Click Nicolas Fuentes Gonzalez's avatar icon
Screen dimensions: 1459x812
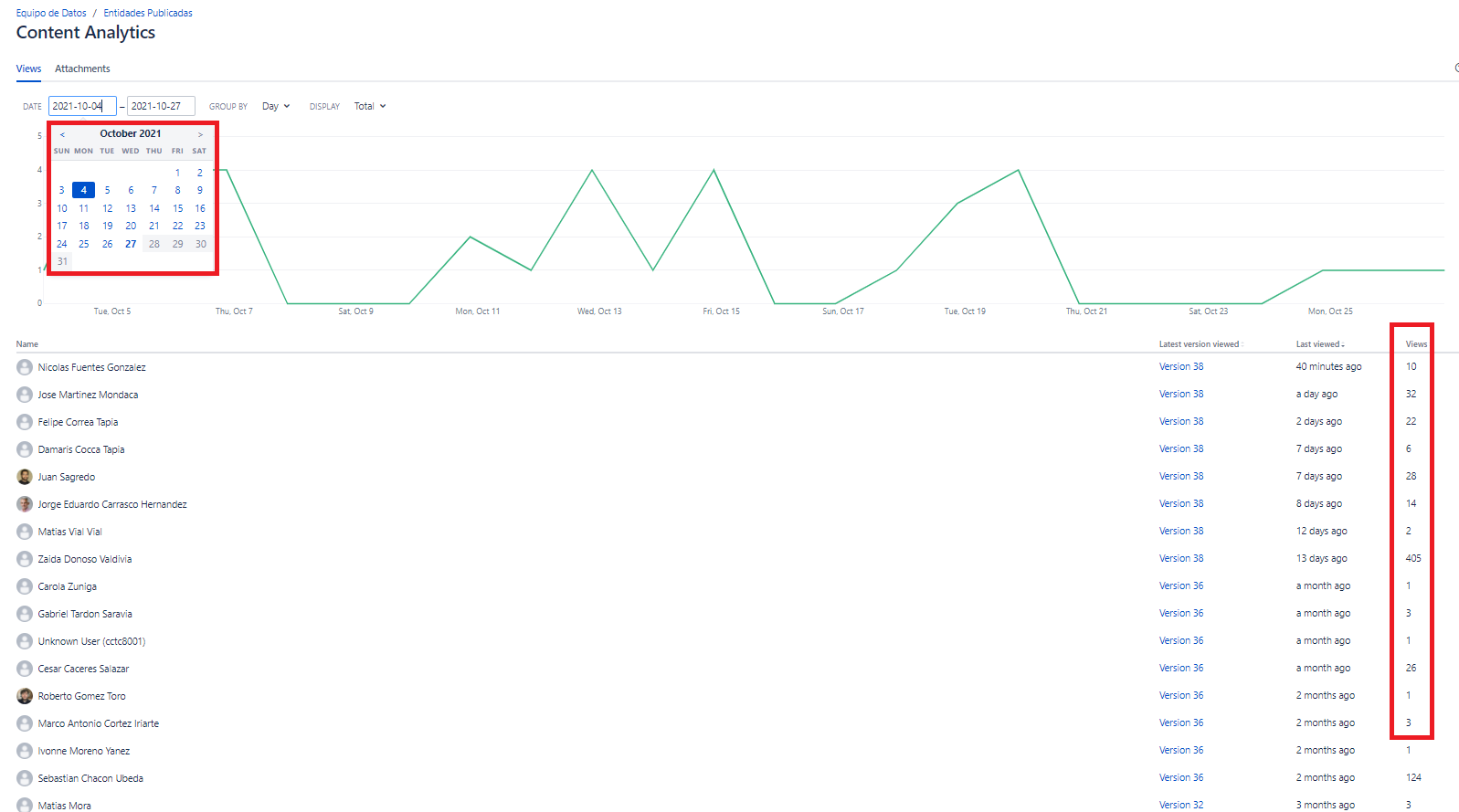coord(25,367)
